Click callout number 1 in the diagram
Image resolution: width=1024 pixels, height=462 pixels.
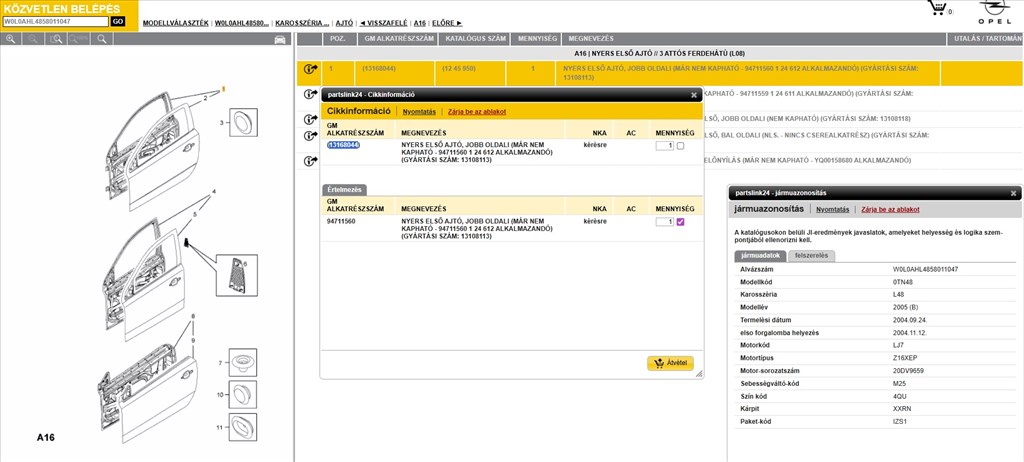[x=223, y=88]
